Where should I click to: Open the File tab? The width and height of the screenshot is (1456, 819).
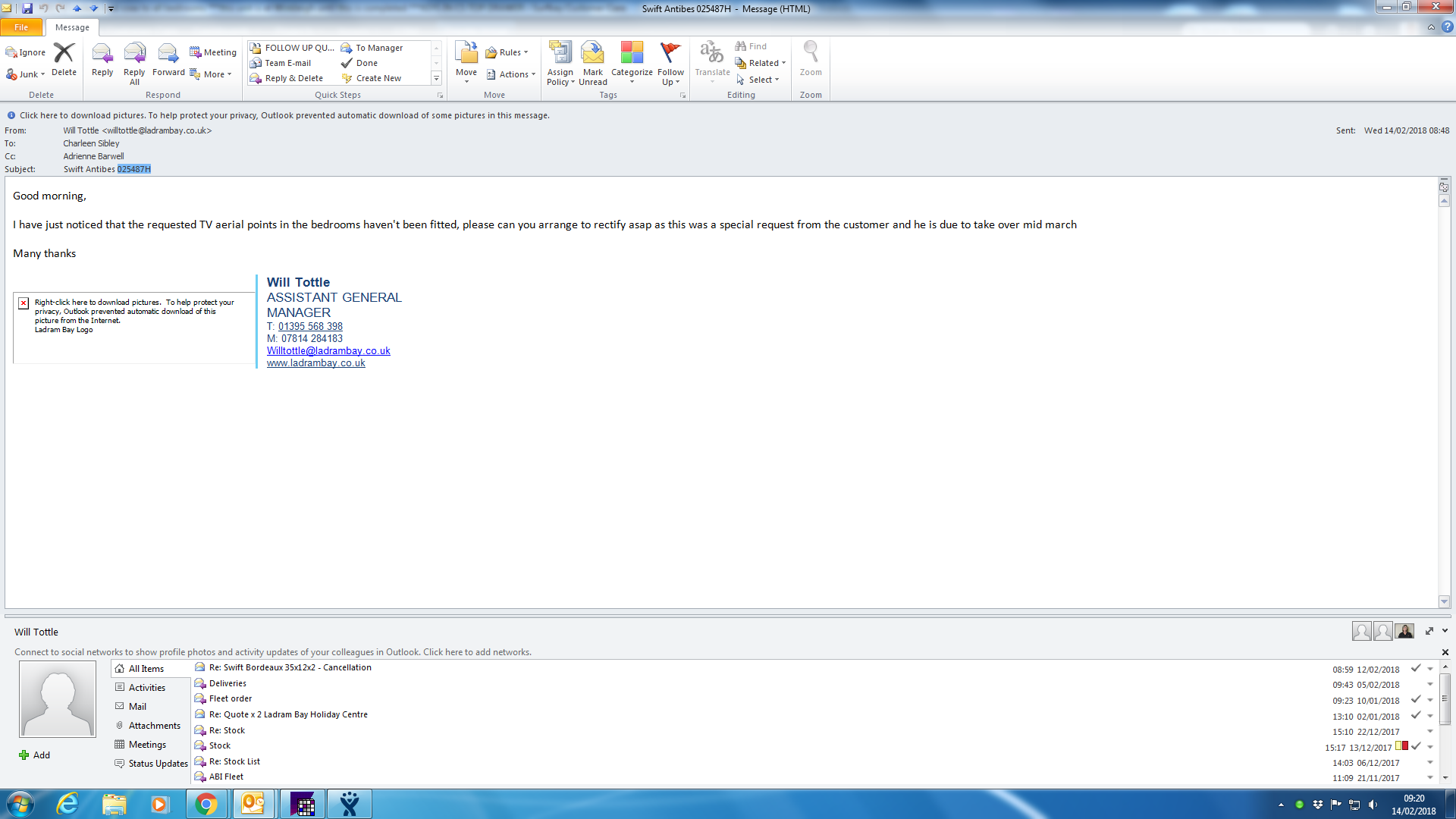pos(21,27)
